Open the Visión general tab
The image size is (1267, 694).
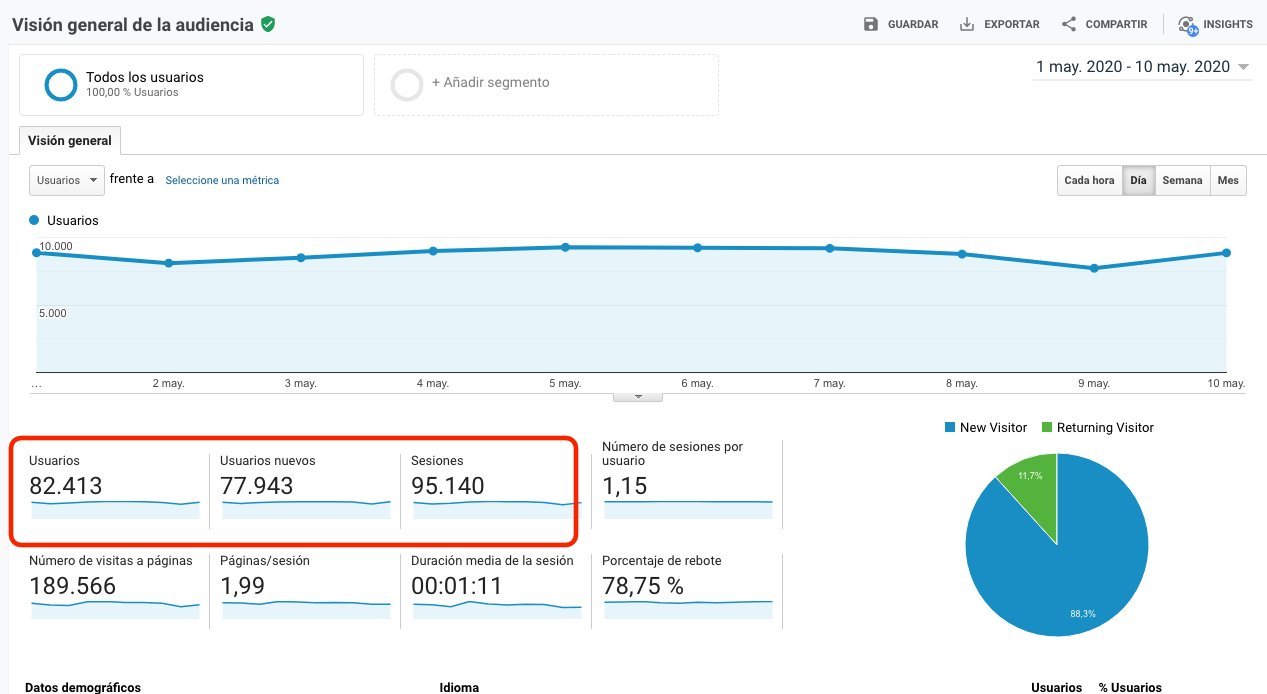pos(70,141)
